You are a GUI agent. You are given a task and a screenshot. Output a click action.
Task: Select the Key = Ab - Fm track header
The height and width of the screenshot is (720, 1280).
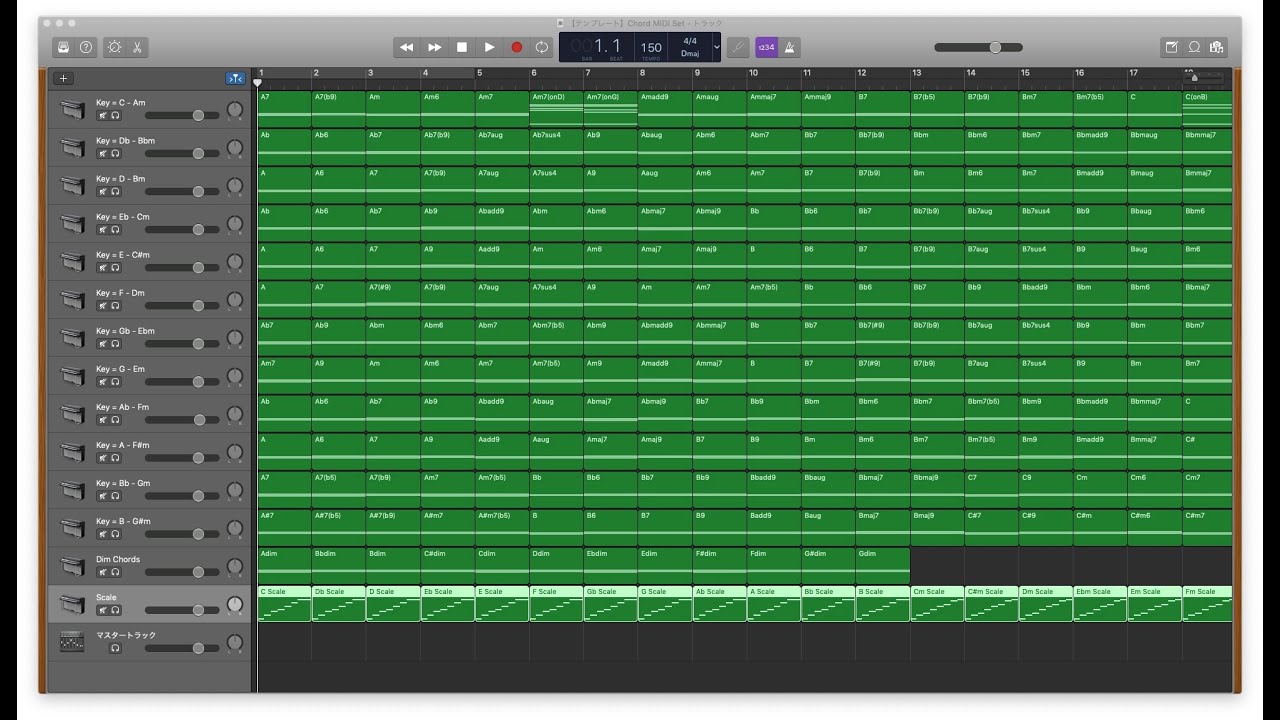point(149,413)
